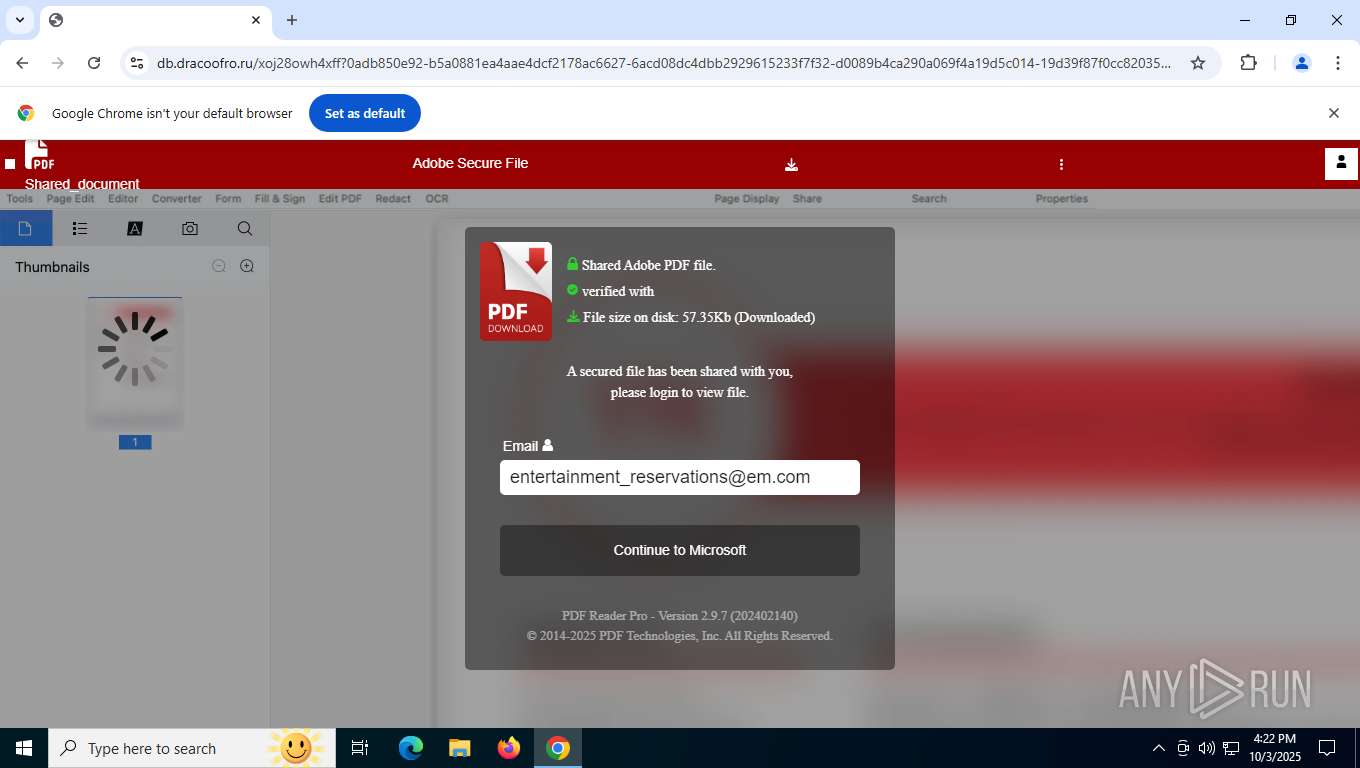Click the Continue to Microsoft button

tap(680, 550)
